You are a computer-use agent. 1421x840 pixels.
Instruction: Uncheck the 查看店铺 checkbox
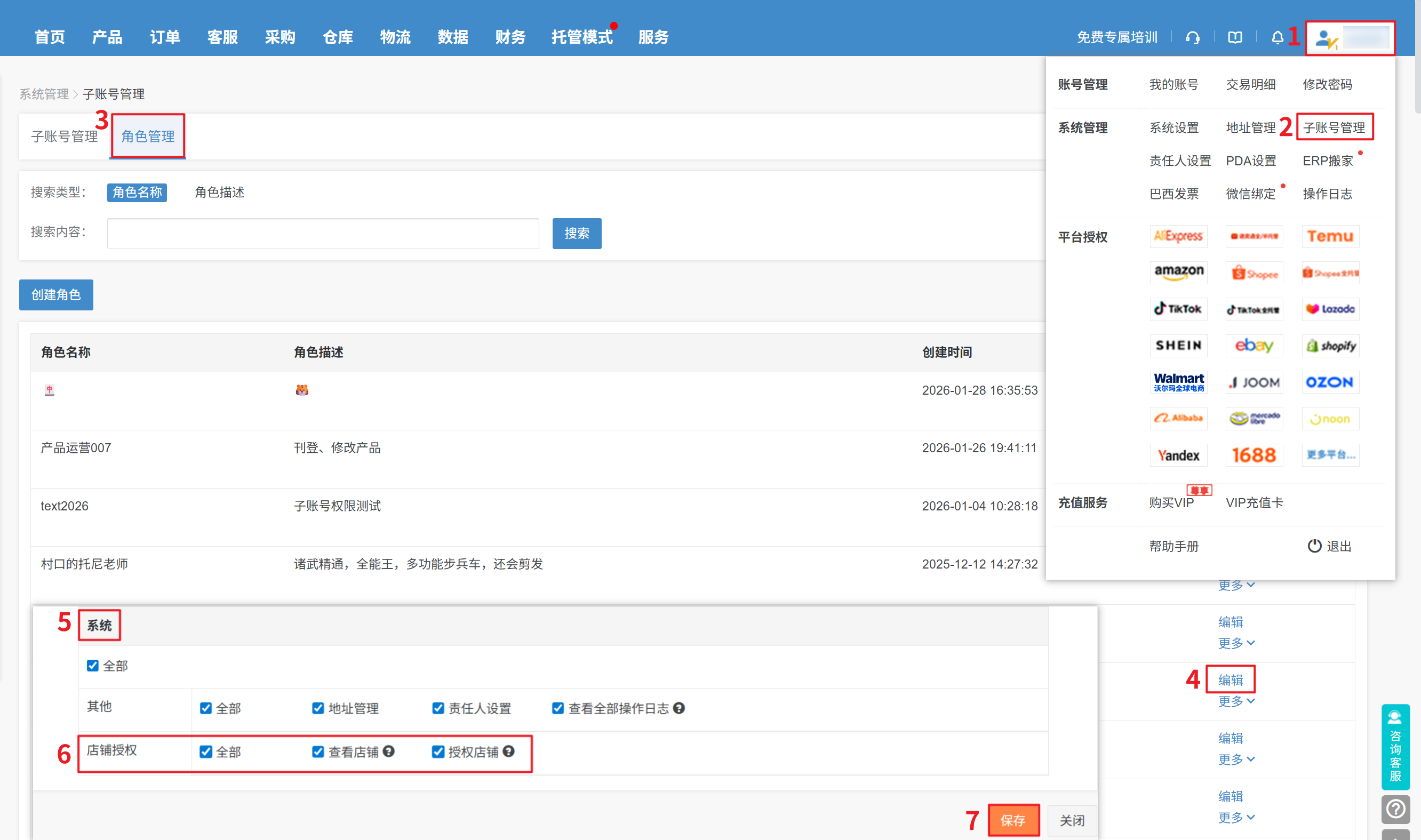(317, 751)
